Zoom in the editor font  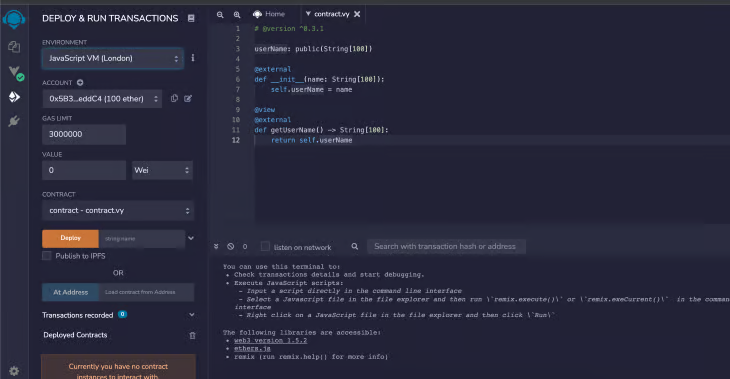[237, 14]
